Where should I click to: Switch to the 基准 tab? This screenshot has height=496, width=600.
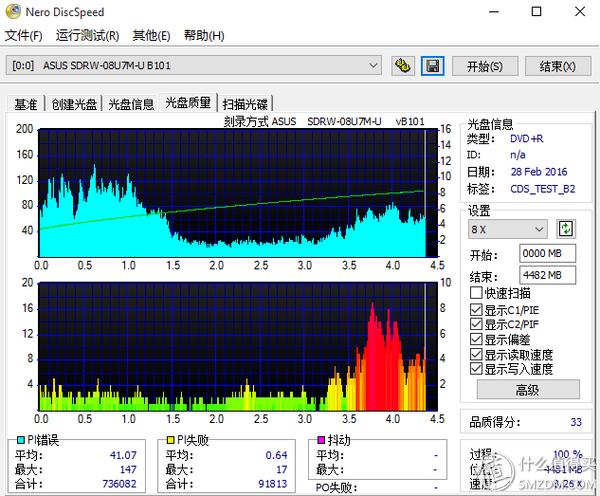tap(26, 104)
